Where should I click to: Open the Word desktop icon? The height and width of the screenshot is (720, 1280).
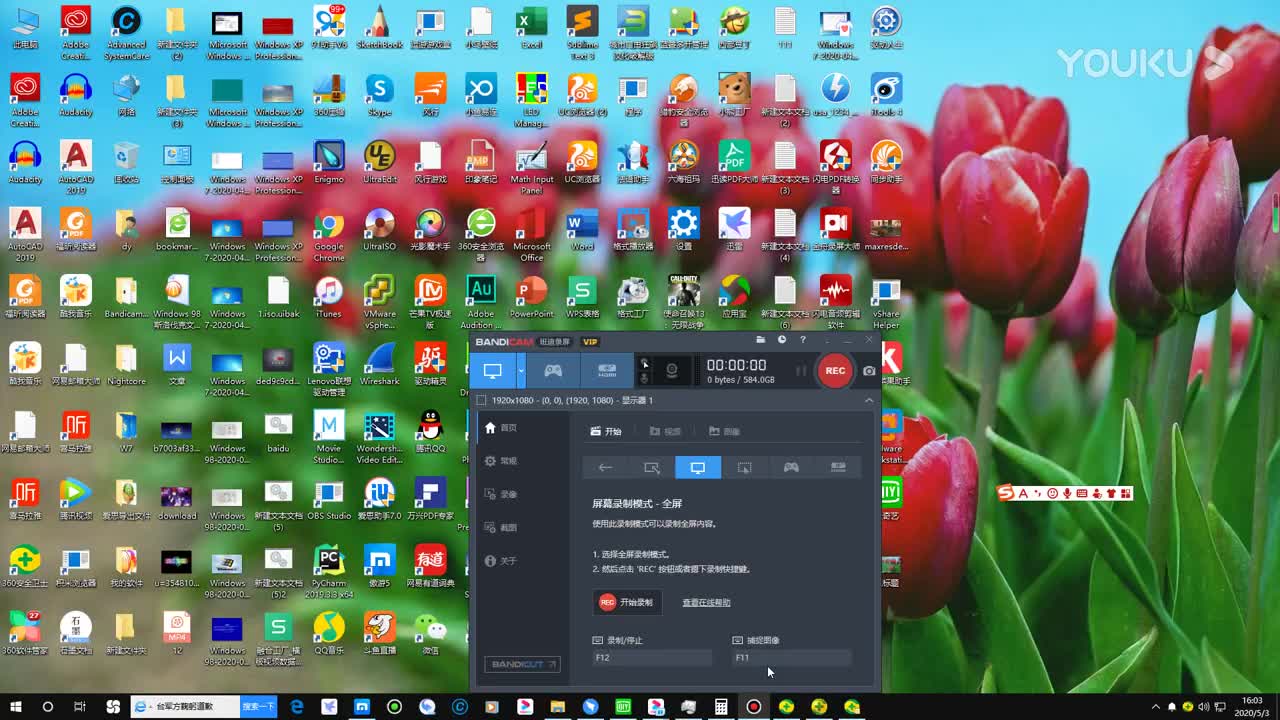[x=582, y=229]
